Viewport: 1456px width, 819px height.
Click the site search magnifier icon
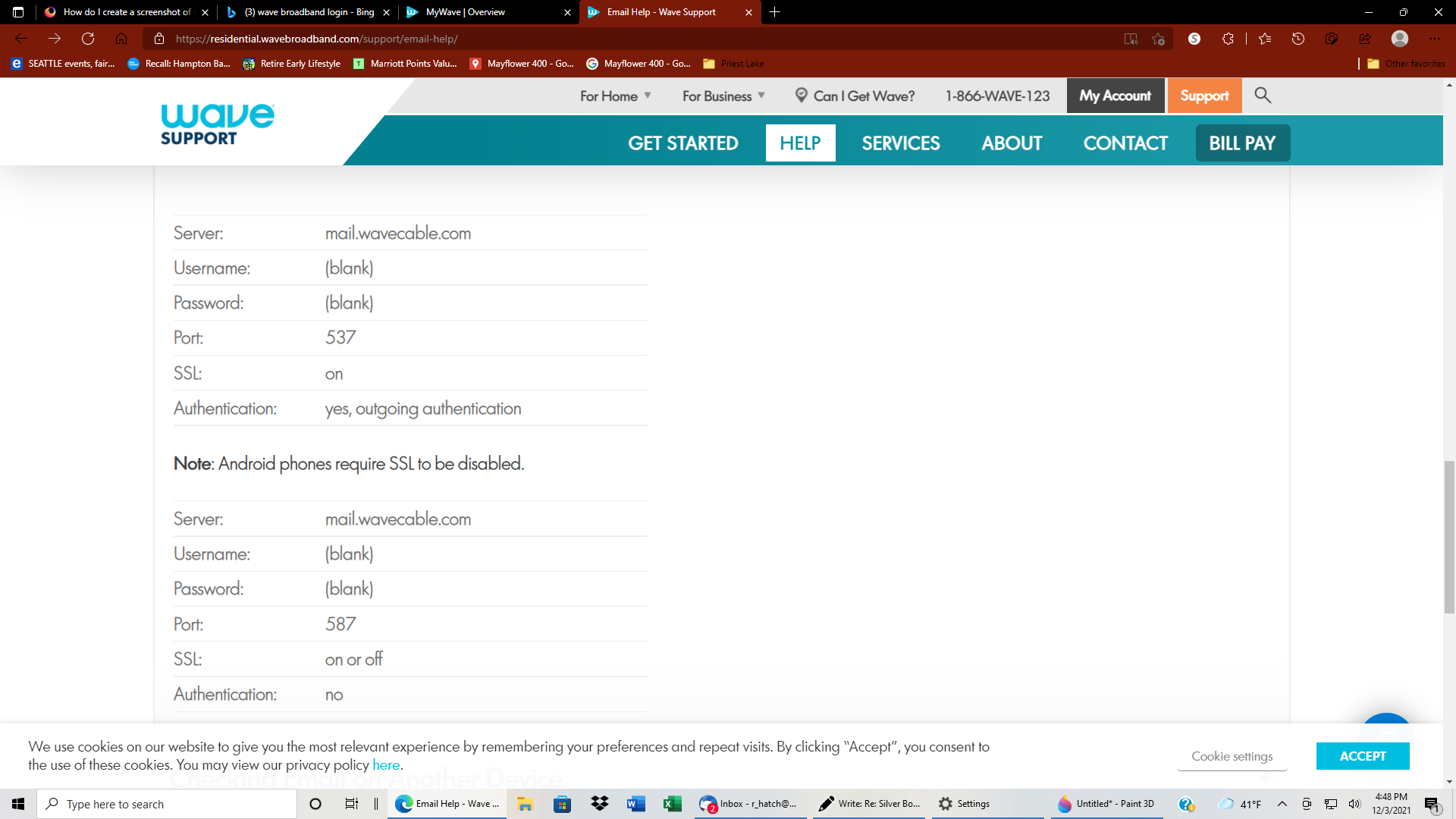click(1262, 96)
